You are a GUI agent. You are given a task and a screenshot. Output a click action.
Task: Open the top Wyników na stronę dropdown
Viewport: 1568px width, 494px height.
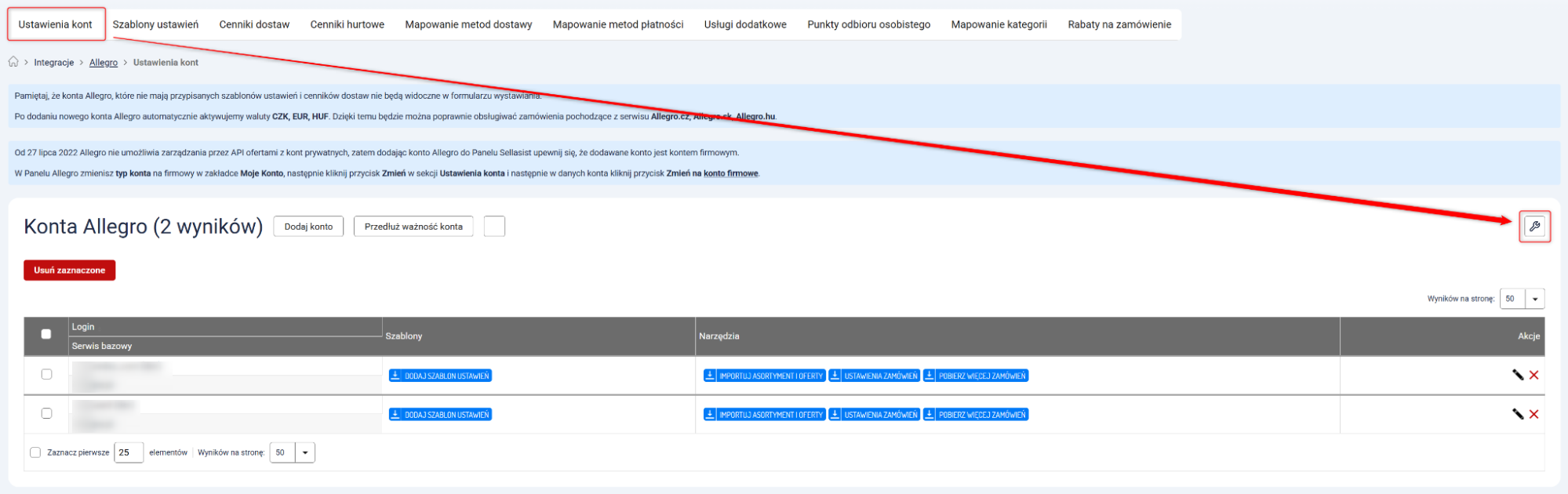[1534, 299]
